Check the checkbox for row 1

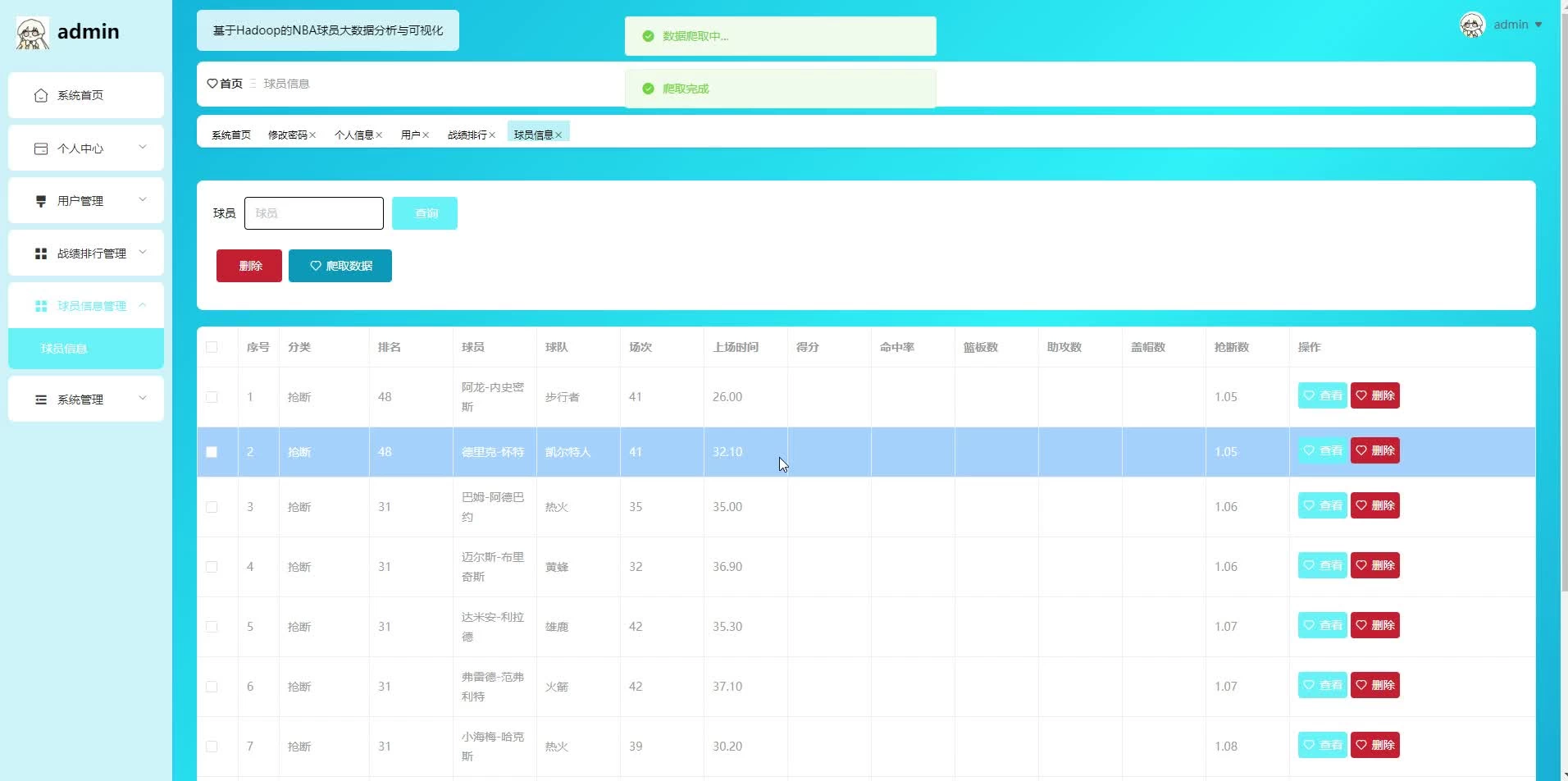(x=212, y=397)
